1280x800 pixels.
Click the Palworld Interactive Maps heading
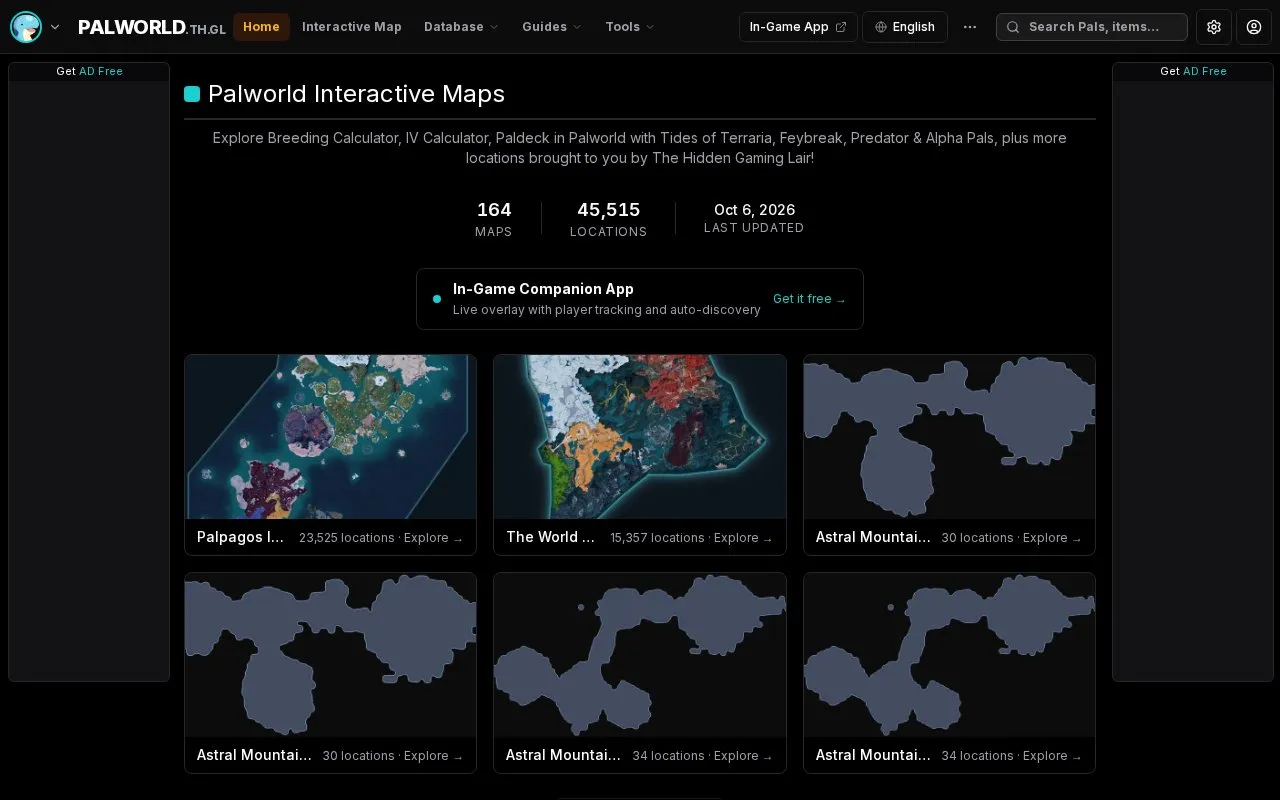(356, 94)
